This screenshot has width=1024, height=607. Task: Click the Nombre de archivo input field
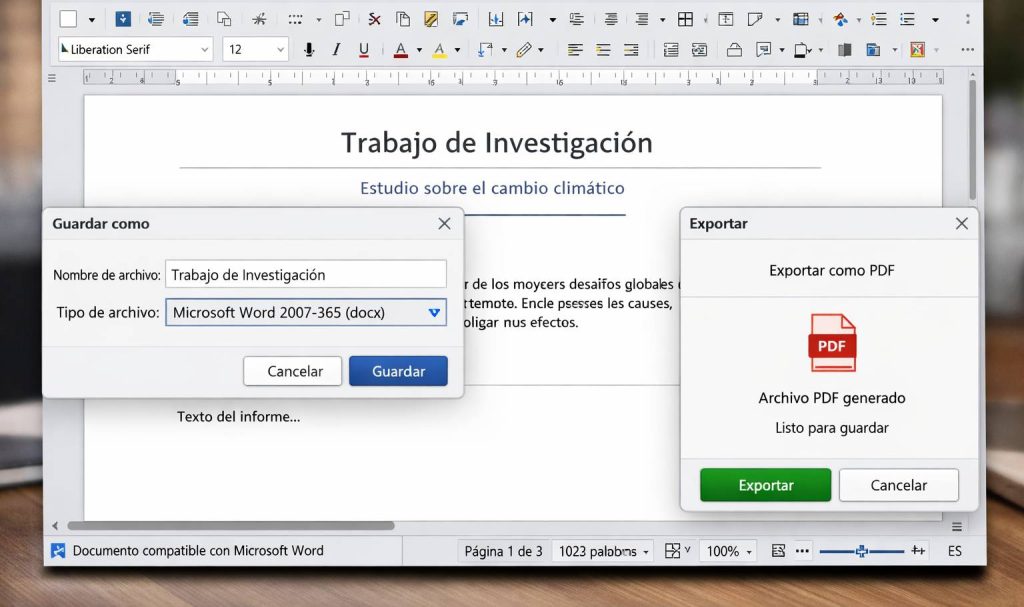point(307,273)
